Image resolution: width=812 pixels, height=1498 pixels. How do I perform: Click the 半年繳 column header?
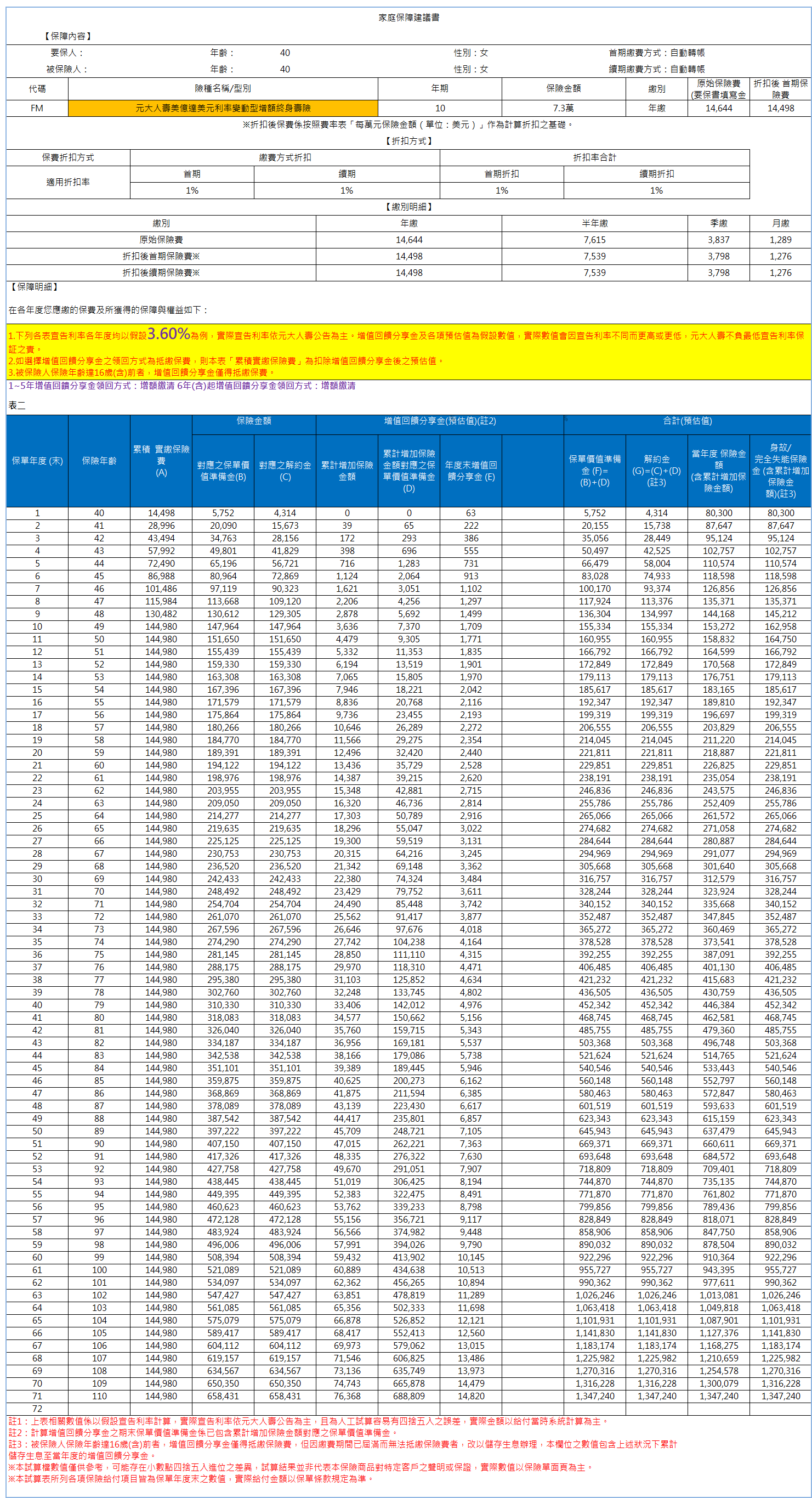(595, 223)
